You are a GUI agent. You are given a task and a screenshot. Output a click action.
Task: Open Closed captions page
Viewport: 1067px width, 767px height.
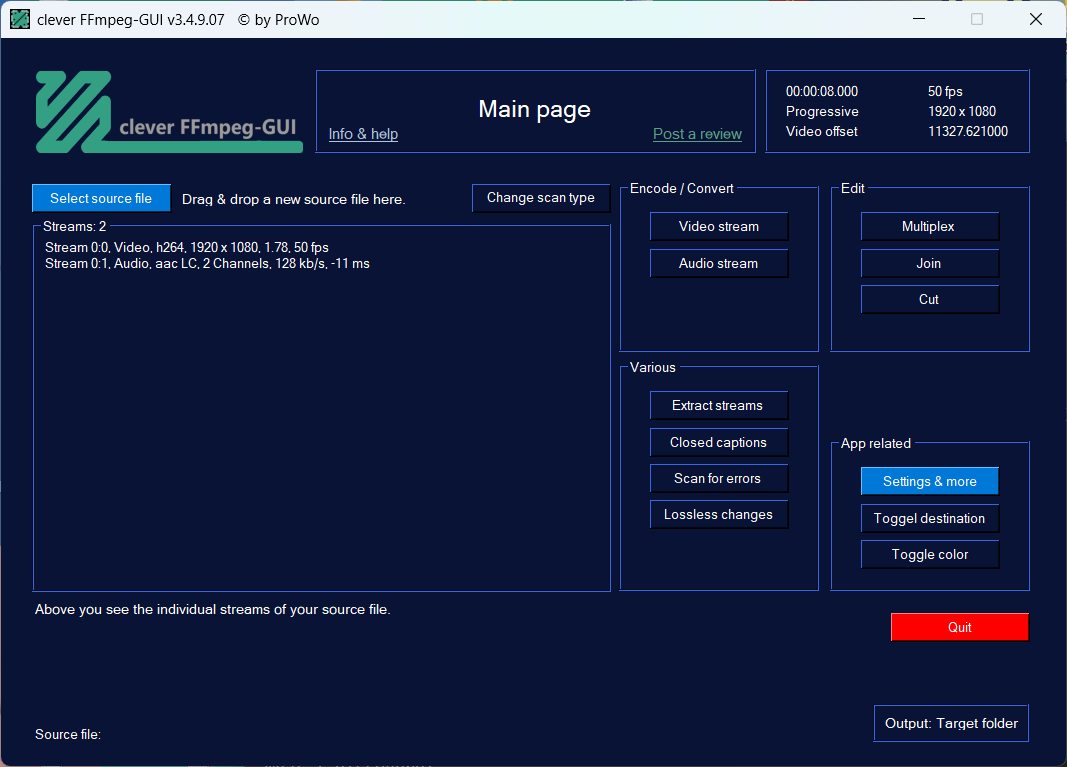click(719, 442)
